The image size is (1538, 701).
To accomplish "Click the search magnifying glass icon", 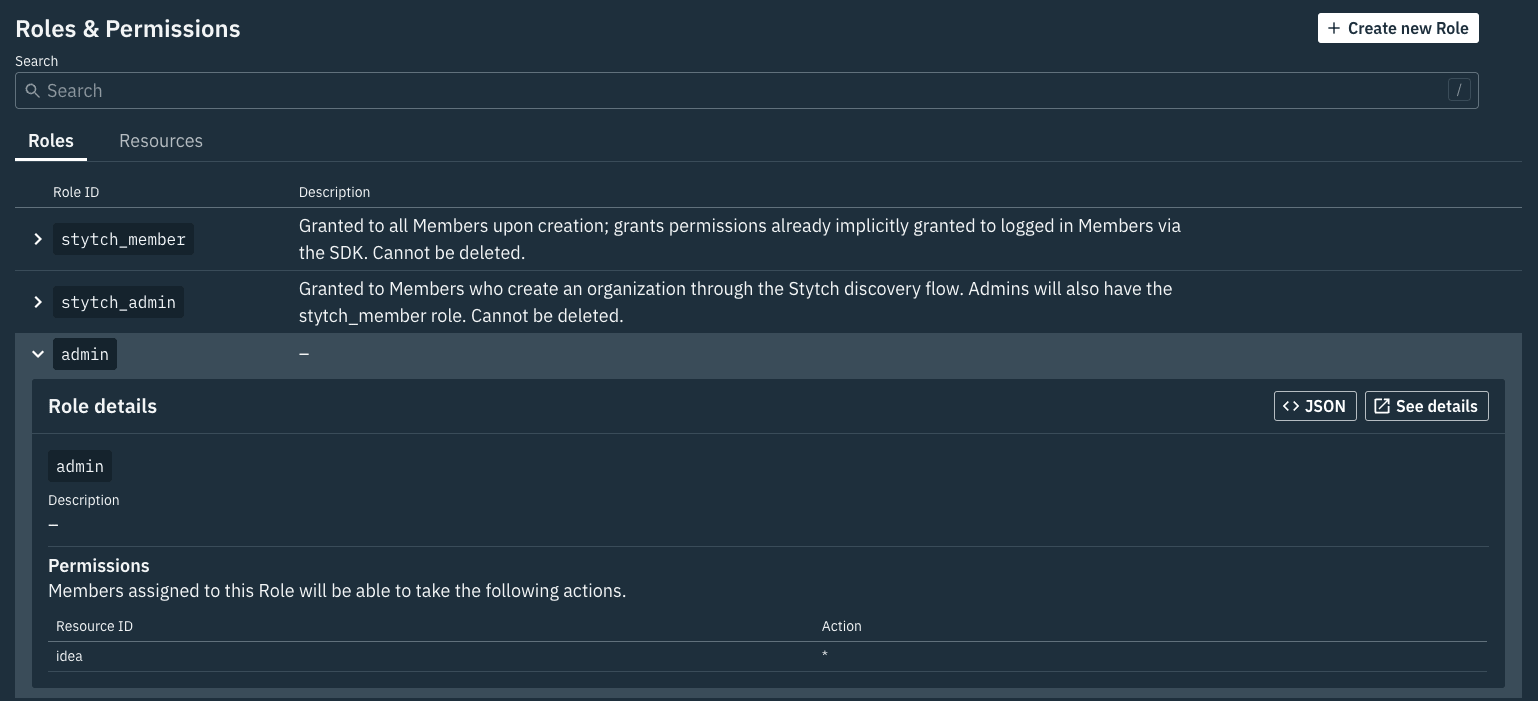I will pyautogui.click(x=33, y=90).
